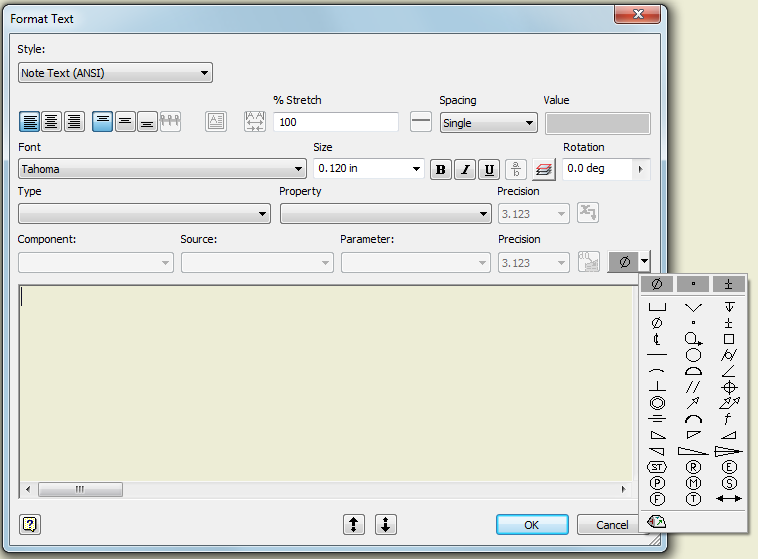Select right justification alignment button
The image size is (758, 559).
coord(74,121)
